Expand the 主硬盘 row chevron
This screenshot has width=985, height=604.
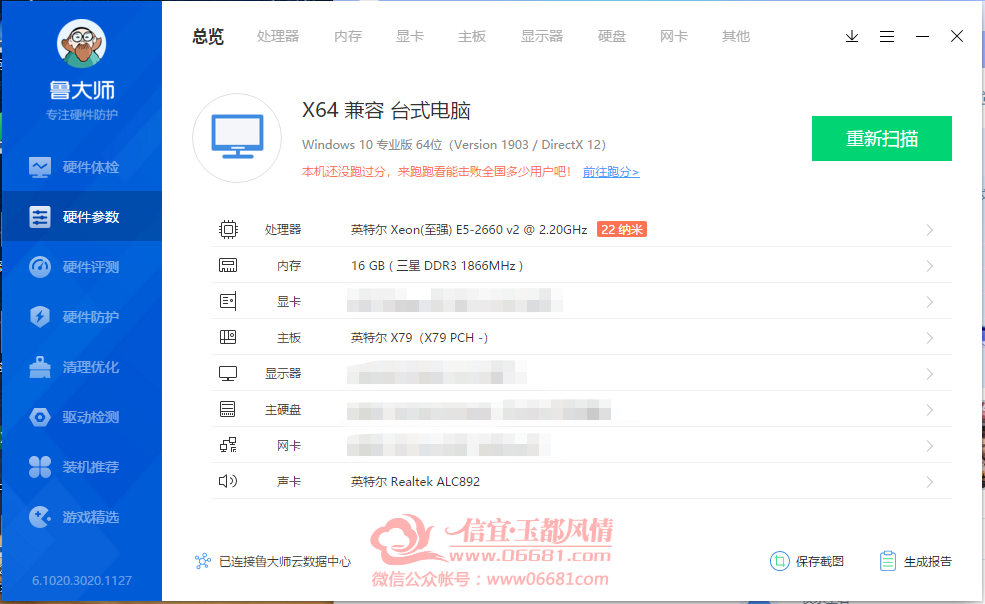pyautogui.click(x=930, y=410)
